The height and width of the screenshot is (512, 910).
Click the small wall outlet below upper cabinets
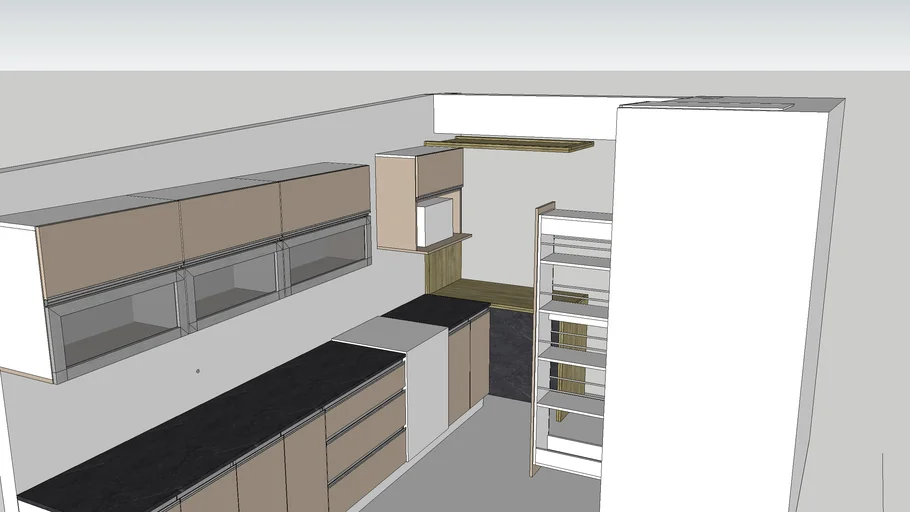pos(198,371)
